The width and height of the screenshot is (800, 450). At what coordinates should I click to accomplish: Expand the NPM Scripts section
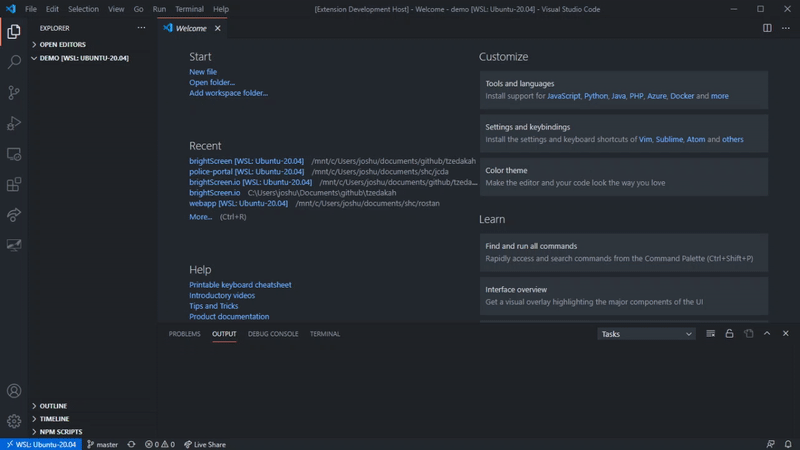(x=60, y=432)
